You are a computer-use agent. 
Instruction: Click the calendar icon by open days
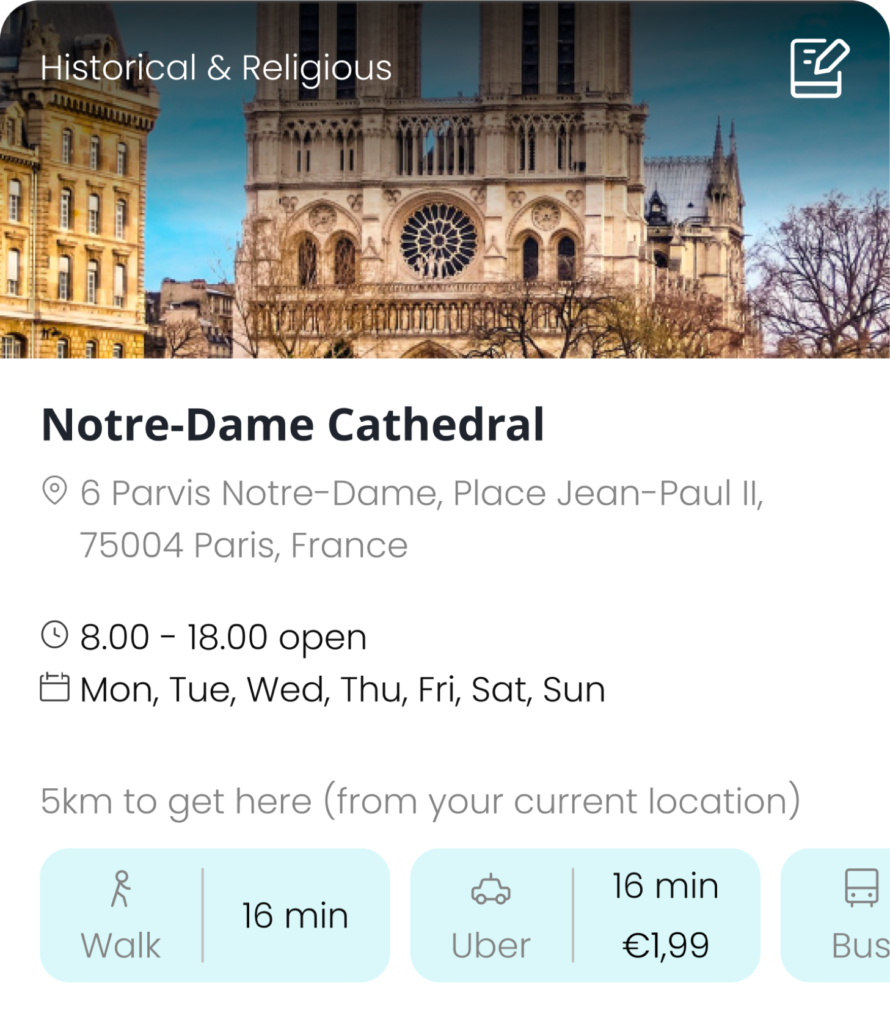[54, 688]
